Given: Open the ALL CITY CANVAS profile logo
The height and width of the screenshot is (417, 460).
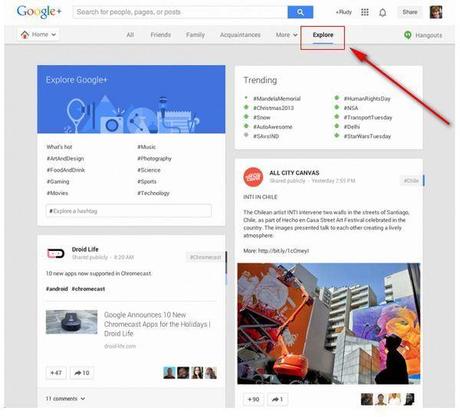Looking at the screenshot, I should 253,177.
